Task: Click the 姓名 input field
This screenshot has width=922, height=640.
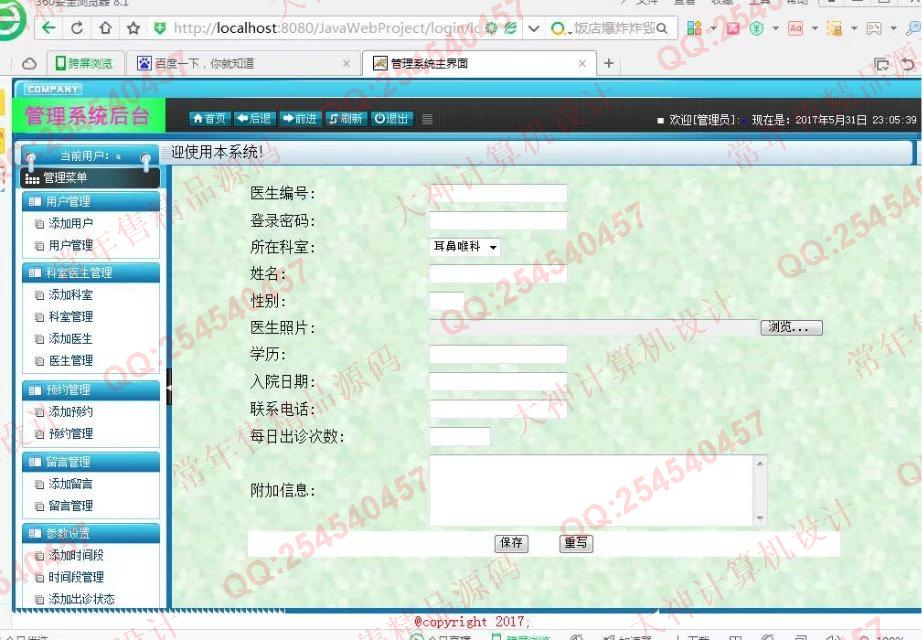Action: click(x=498, y=274)
